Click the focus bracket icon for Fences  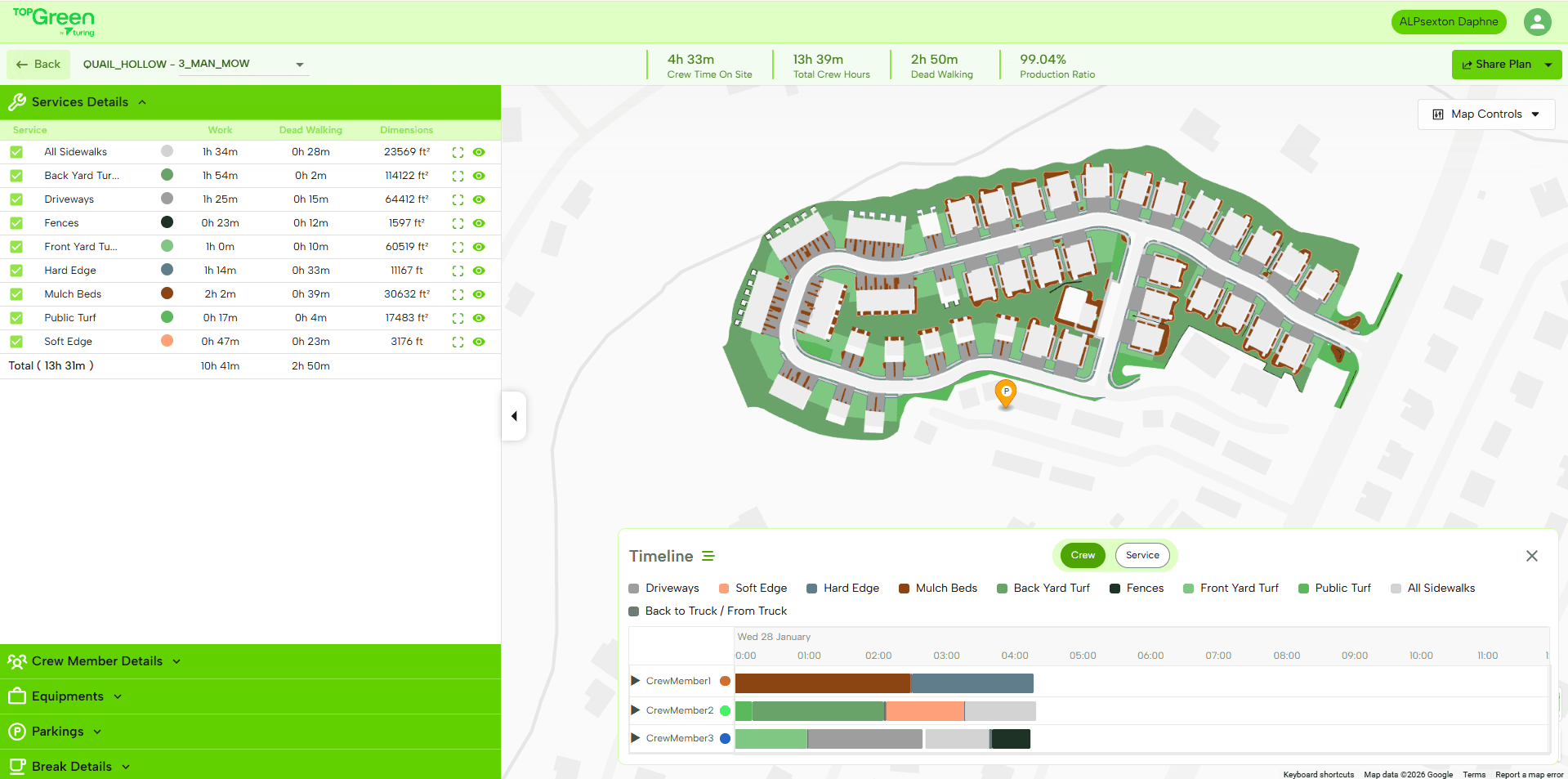coord(458,223)
